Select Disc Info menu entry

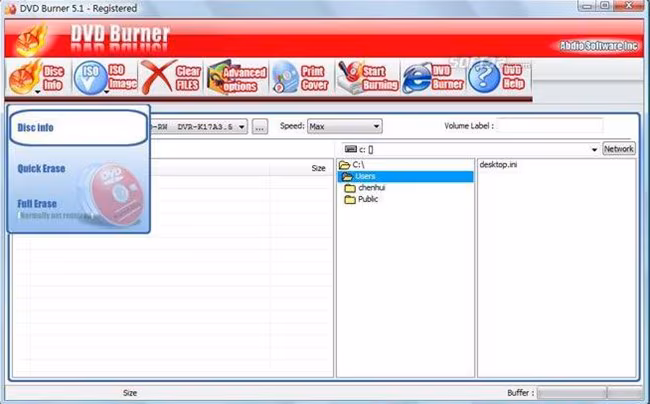(78, 128)
